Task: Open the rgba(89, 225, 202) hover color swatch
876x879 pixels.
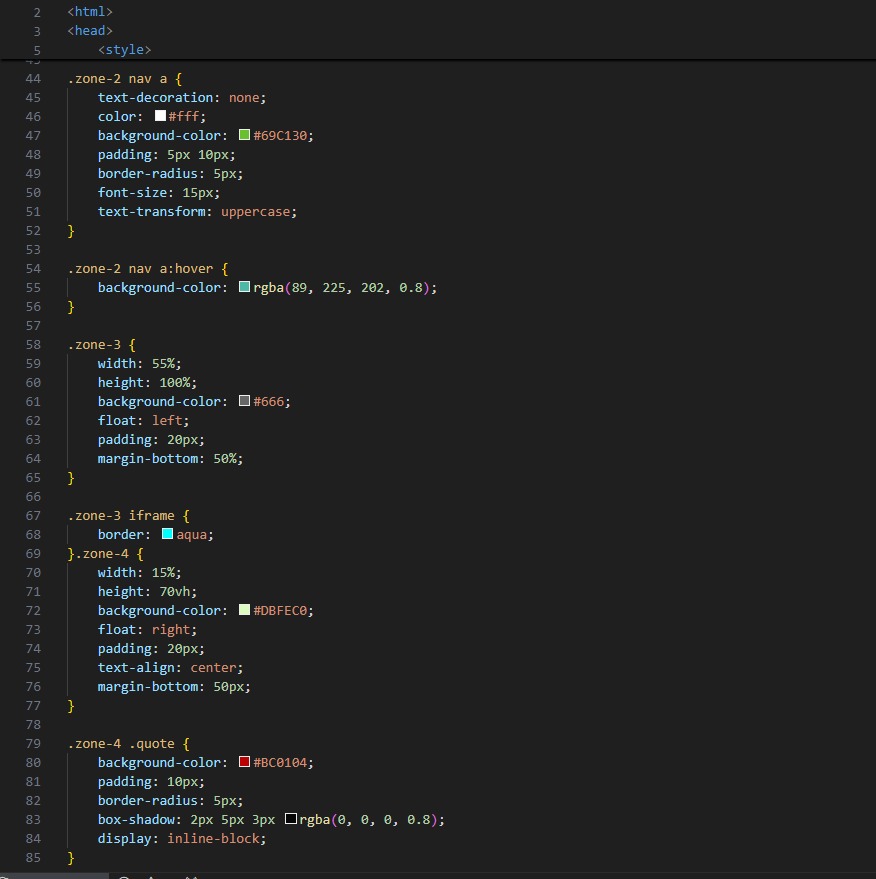Action: point(244,286)
